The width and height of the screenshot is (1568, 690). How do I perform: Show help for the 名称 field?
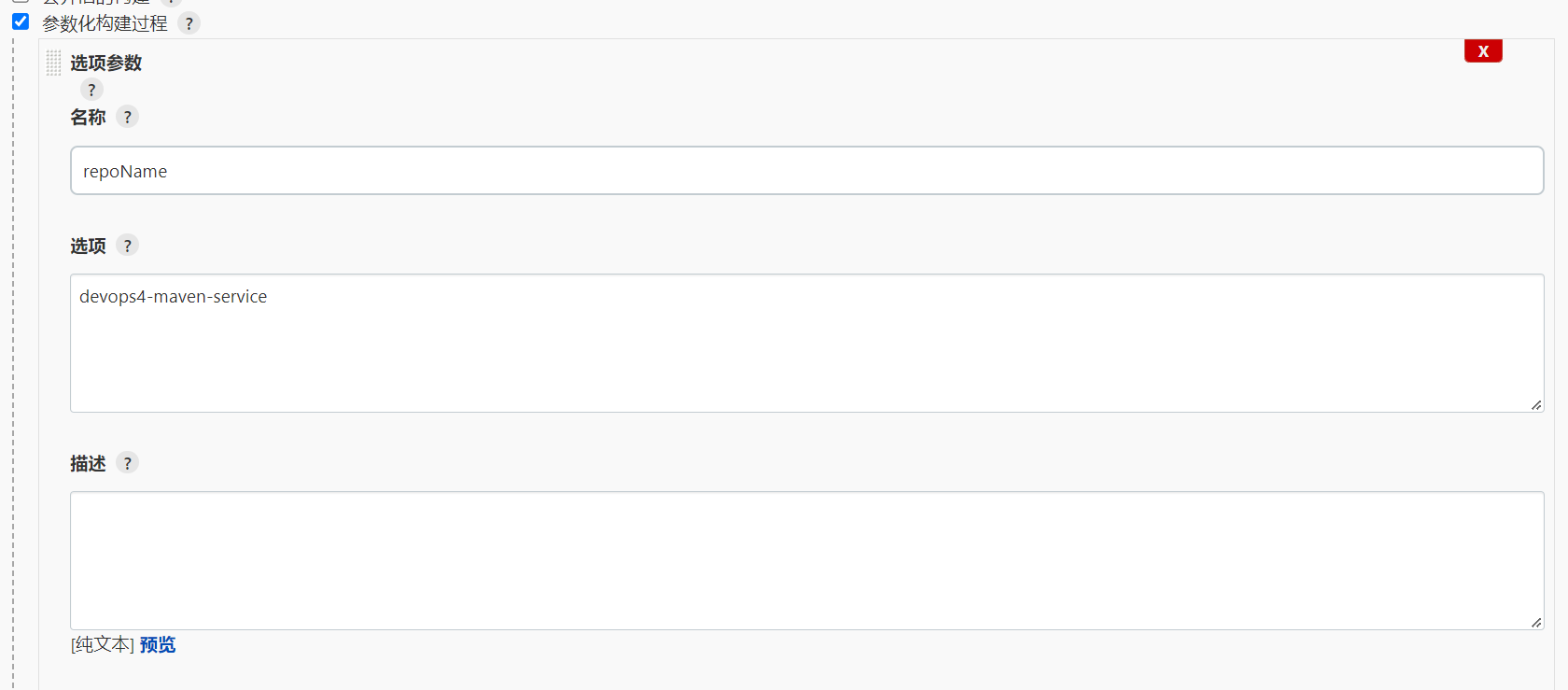[x=128, y=117]
